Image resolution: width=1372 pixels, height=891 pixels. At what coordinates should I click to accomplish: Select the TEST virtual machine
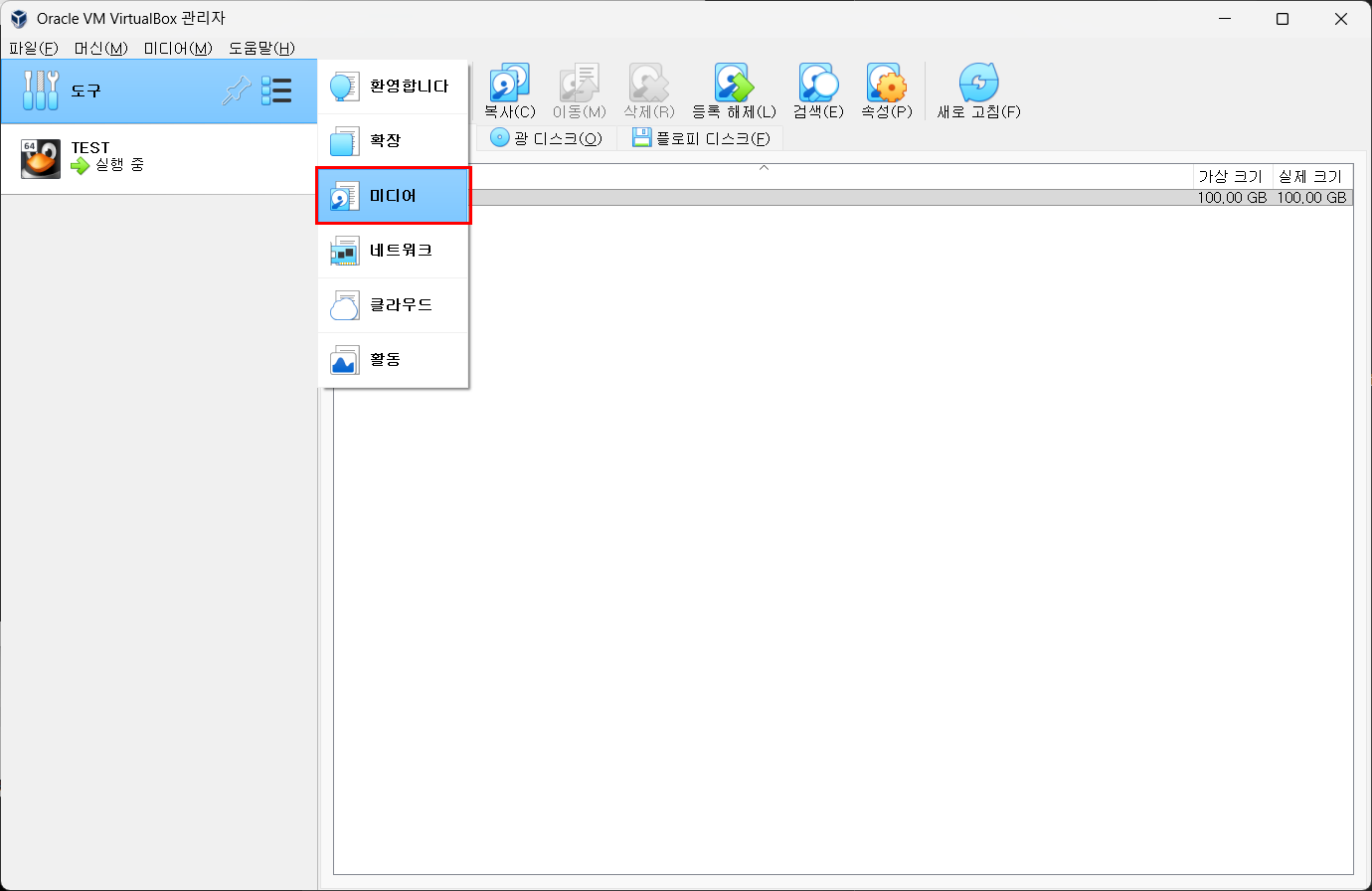click(159, 159)
